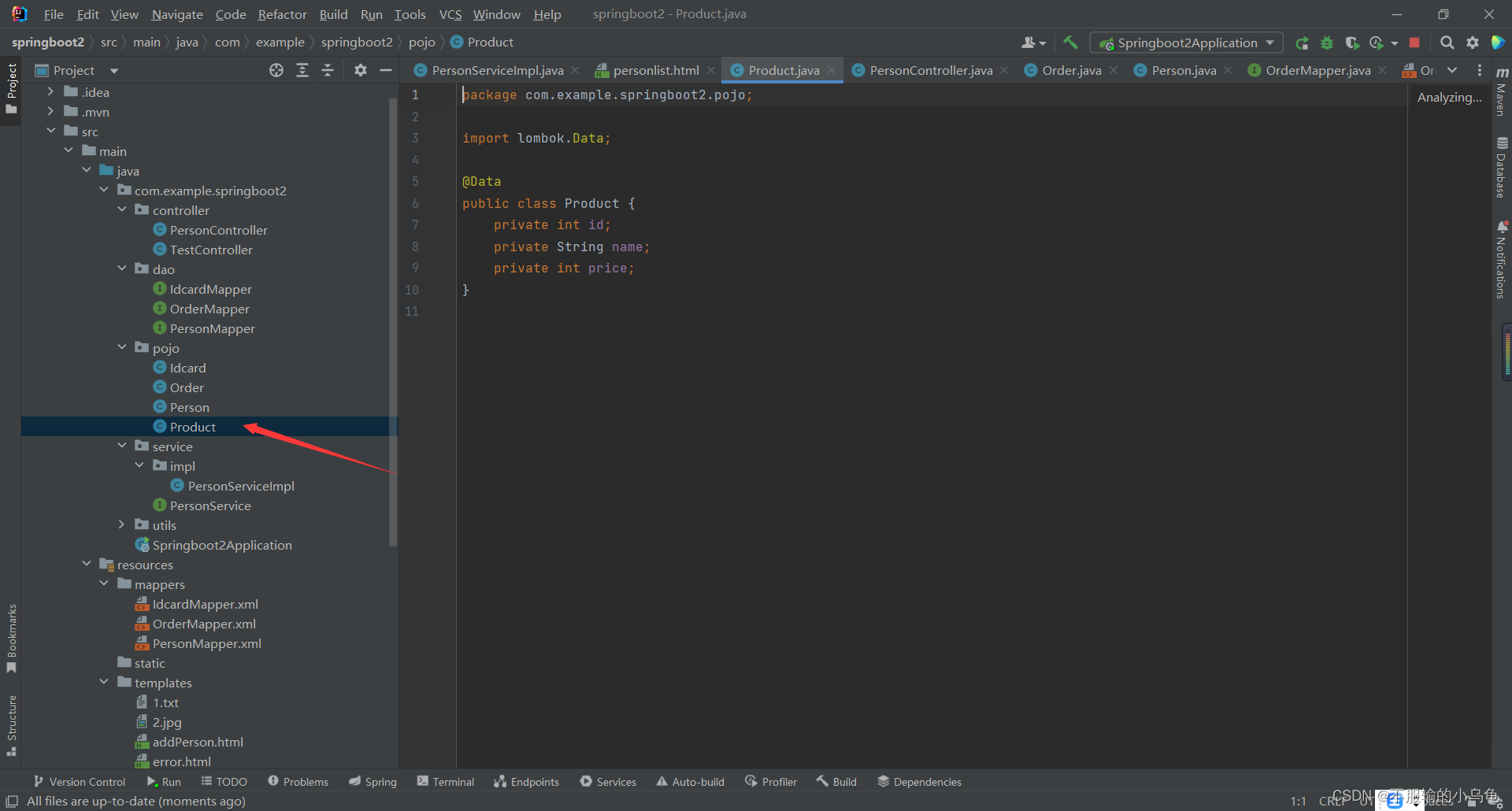Screen dimensions: 1512x811
Task: Collapse the dao package
Action: click(x=122, y=269)
